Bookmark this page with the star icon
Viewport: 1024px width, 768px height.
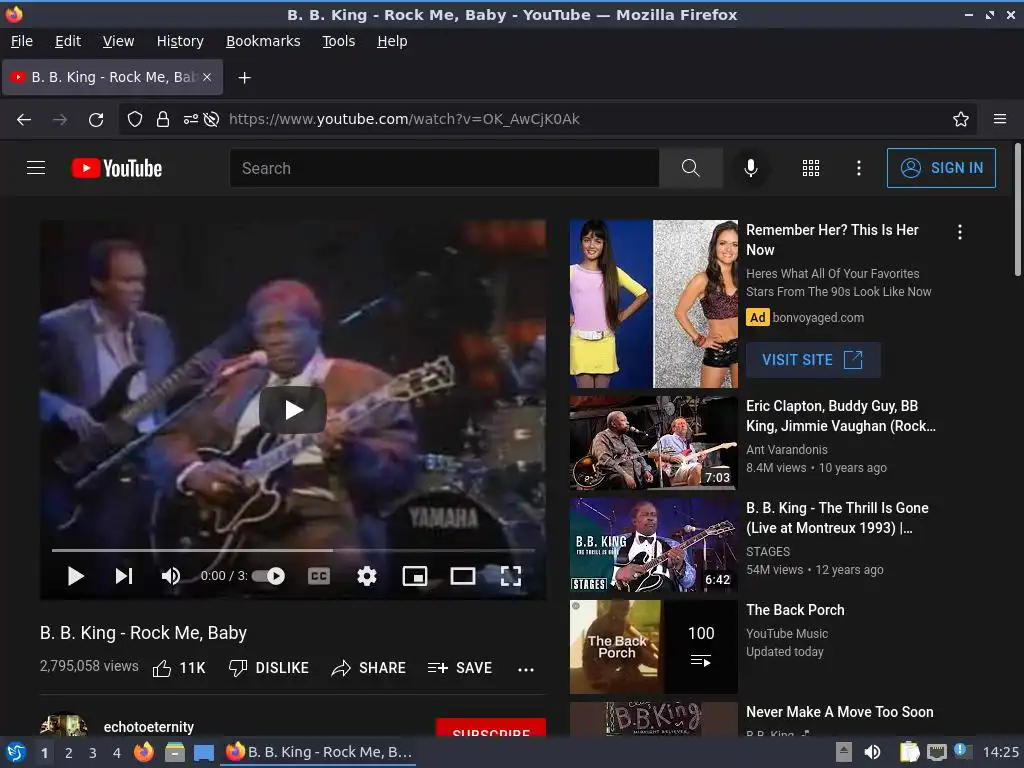(x=961, y=120)
